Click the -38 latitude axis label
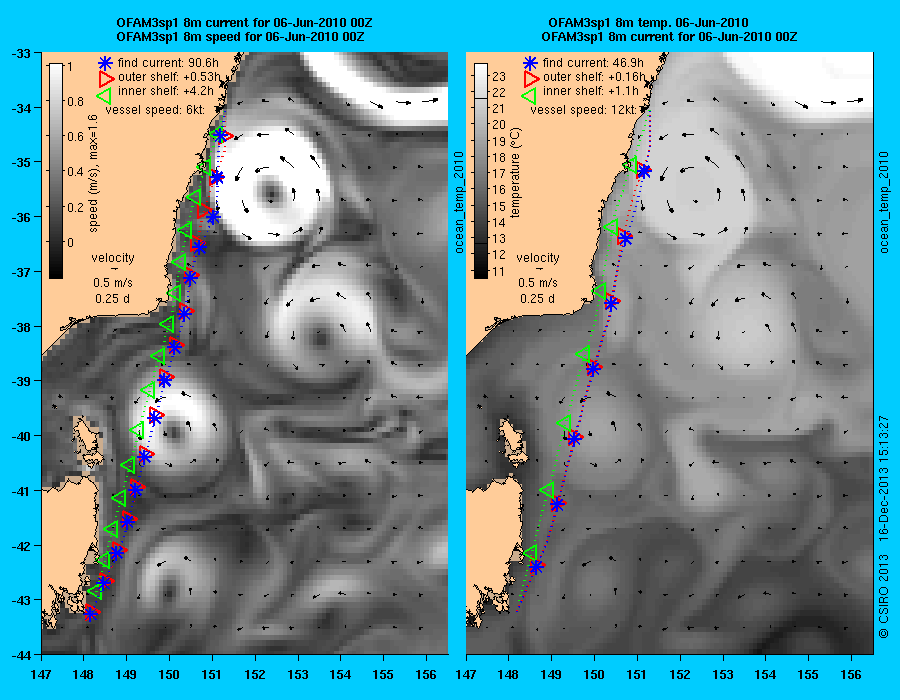The image size is (900, 700). coord(21,326)
